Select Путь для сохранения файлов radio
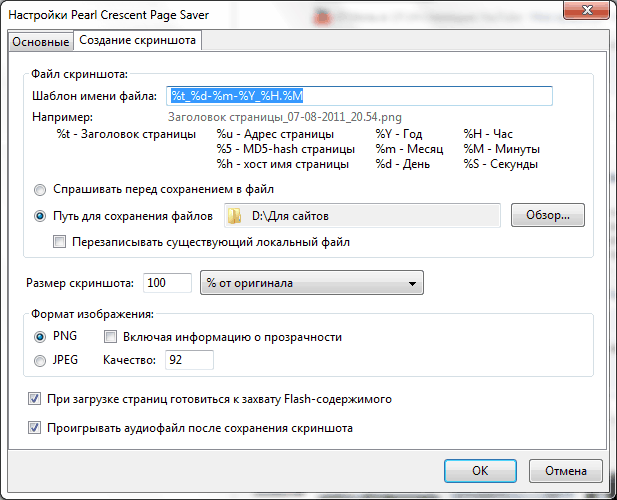This screenshot has height=500, width=617. [x=40, y=216]
